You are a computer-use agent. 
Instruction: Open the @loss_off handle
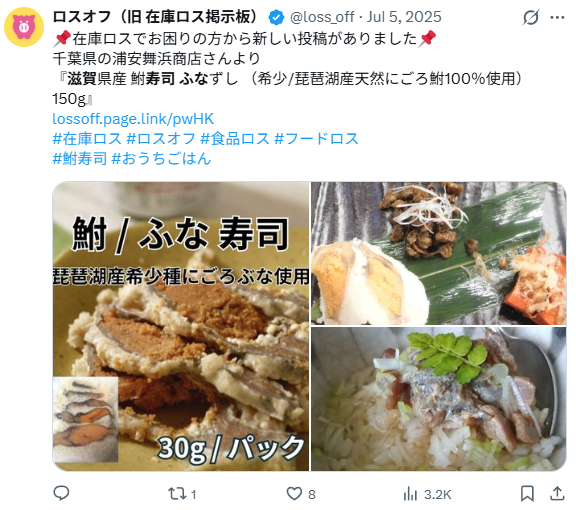click(x=322, y=17)
